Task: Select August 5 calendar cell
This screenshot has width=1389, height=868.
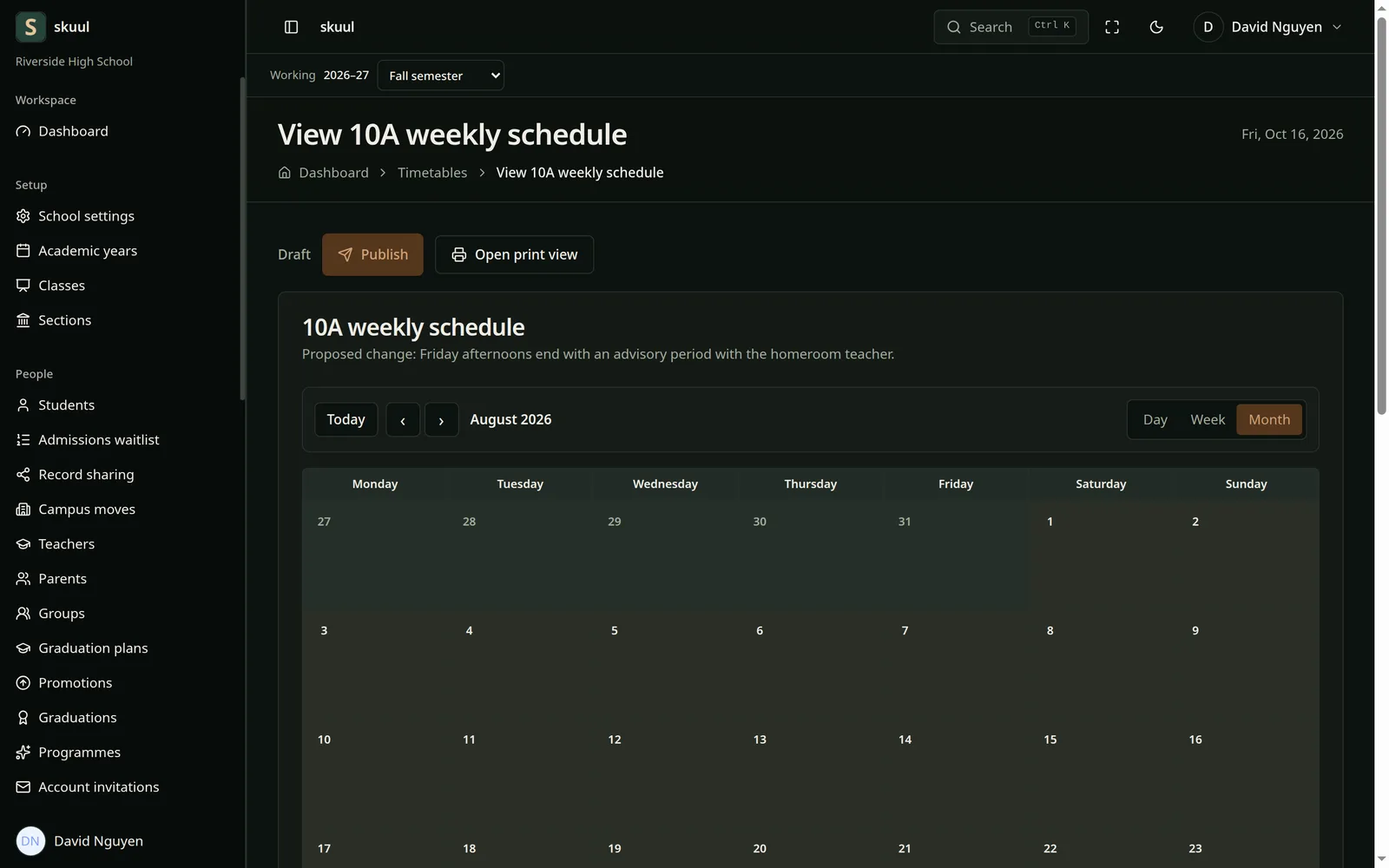Action: (665, 664)
